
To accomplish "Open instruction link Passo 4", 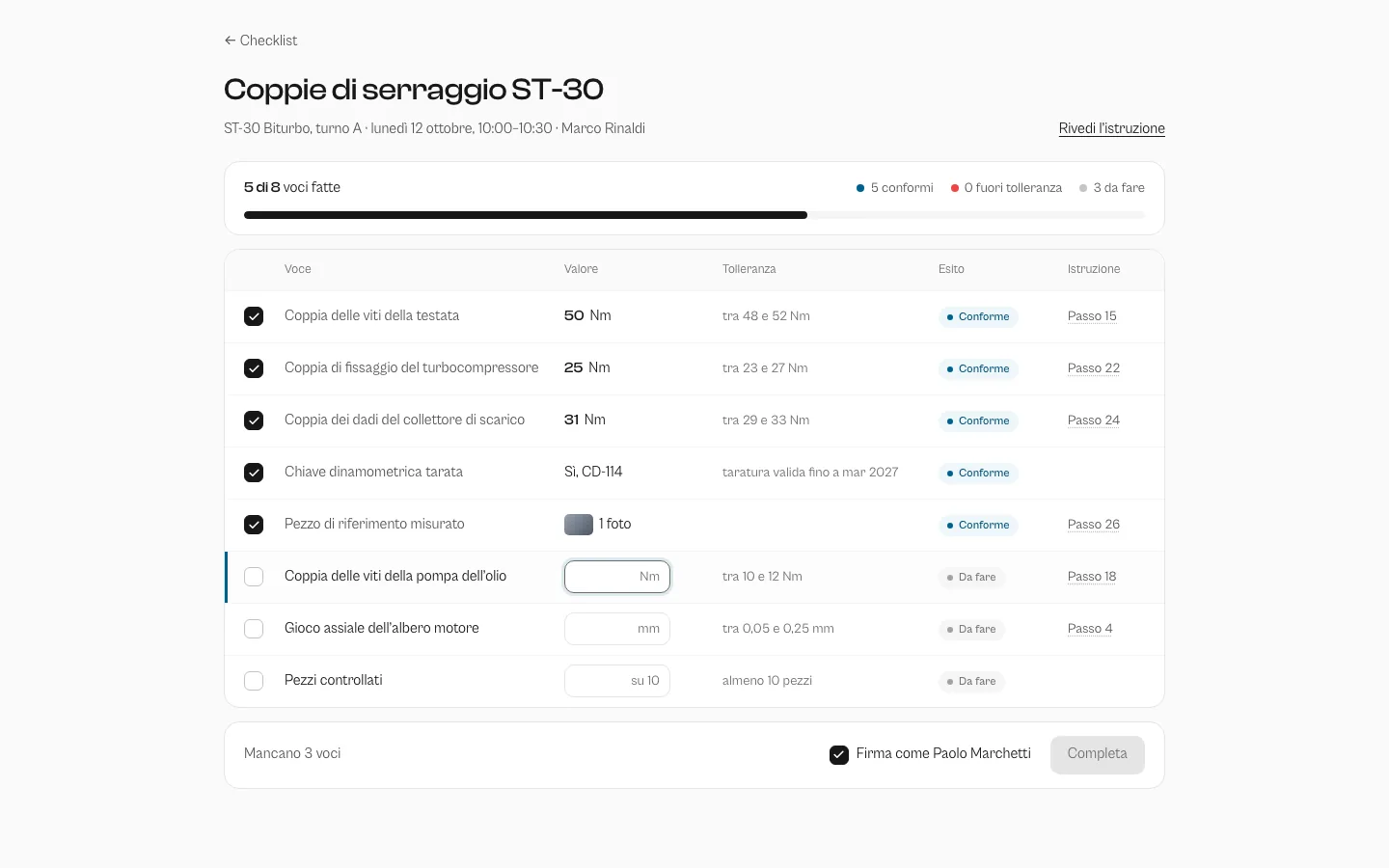I will click(1090, 629).
